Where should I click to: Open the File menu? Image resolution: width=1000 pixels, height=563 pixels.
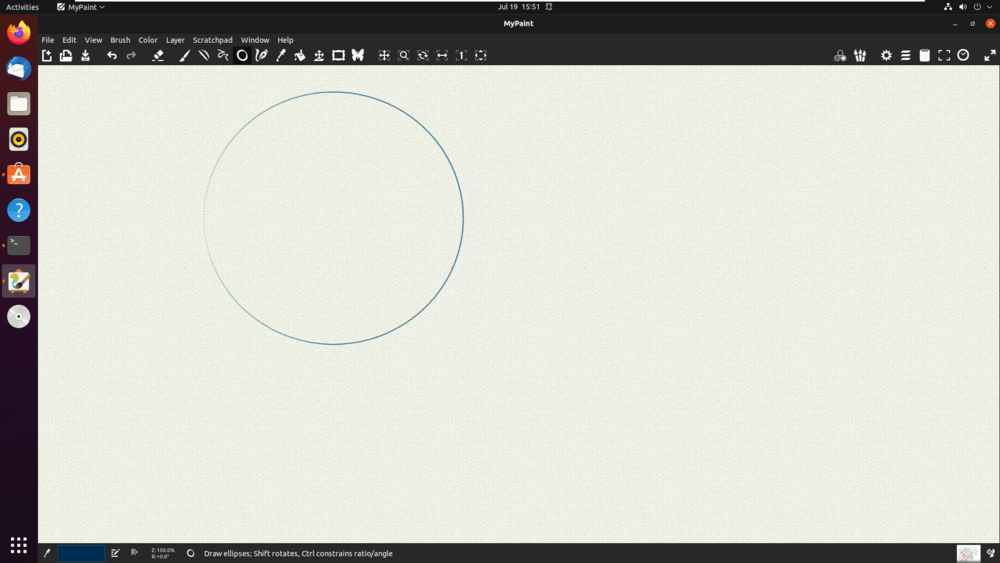[x=48, y=40]
